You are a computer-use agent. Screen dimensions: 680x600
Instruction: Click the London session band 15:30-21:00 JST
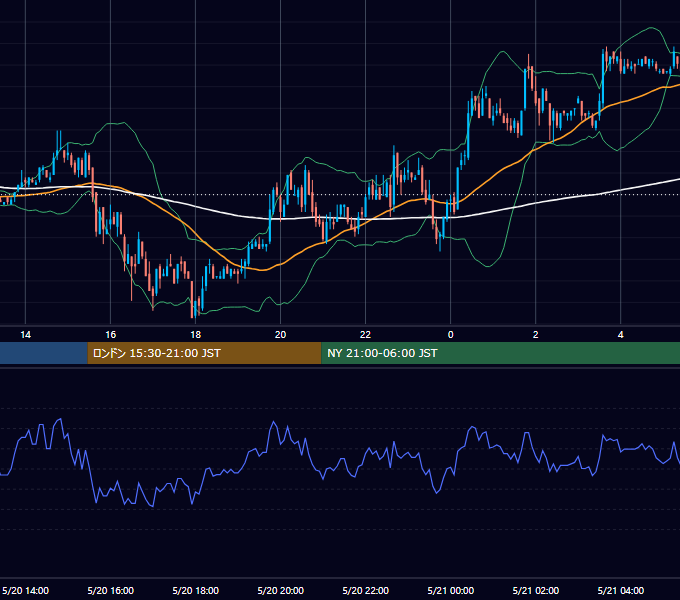204,353
